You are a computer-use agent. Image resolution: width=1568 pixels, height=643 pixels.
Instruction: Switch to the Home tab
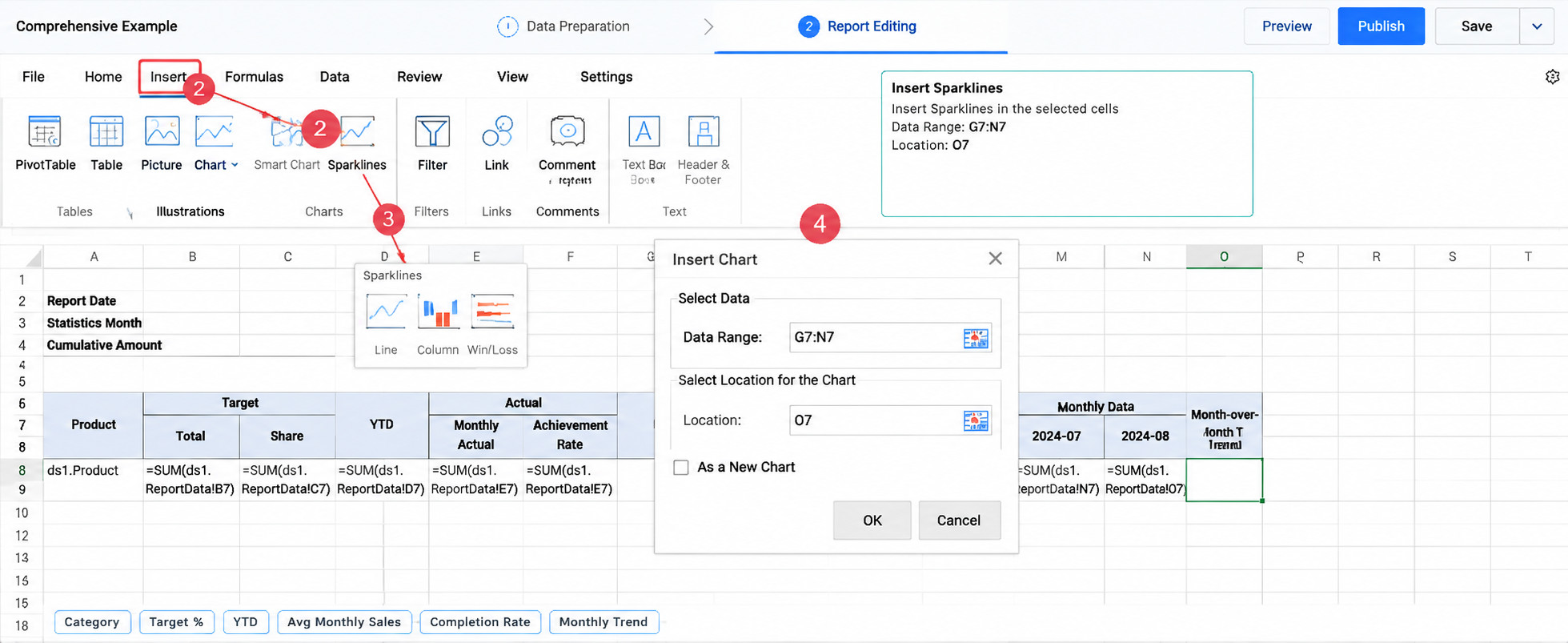point(103,77)
